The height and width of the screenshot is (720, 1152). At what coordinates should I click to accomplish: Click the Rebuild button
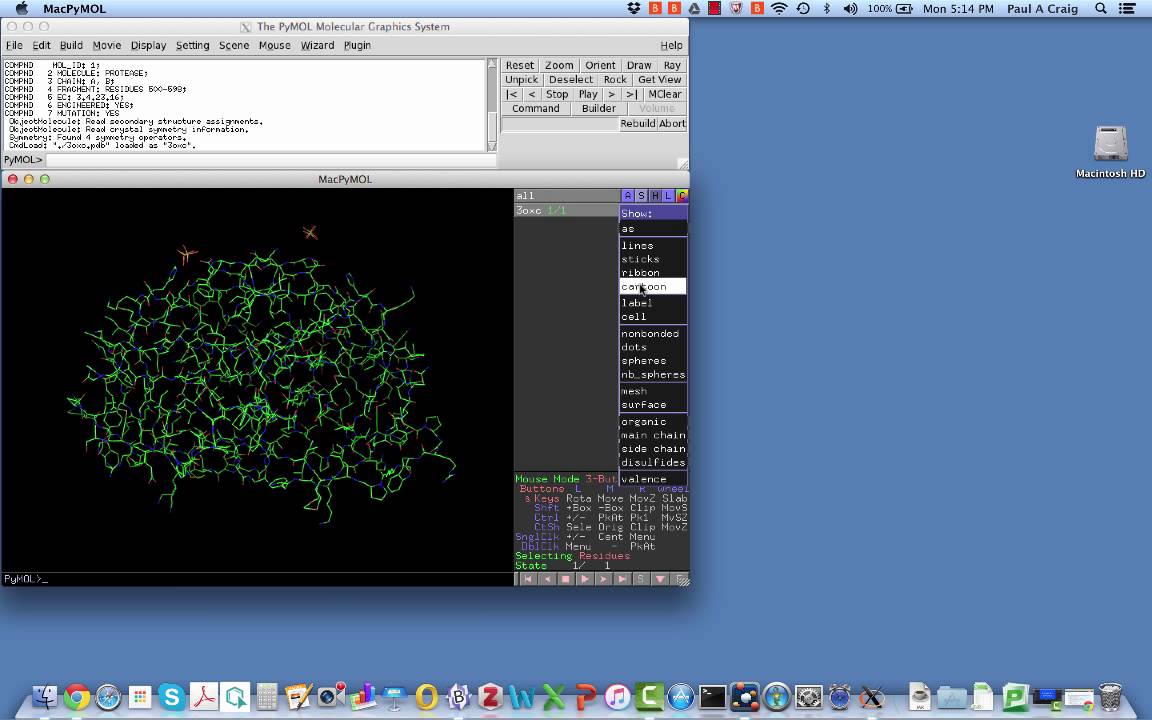tap(638, 123)
